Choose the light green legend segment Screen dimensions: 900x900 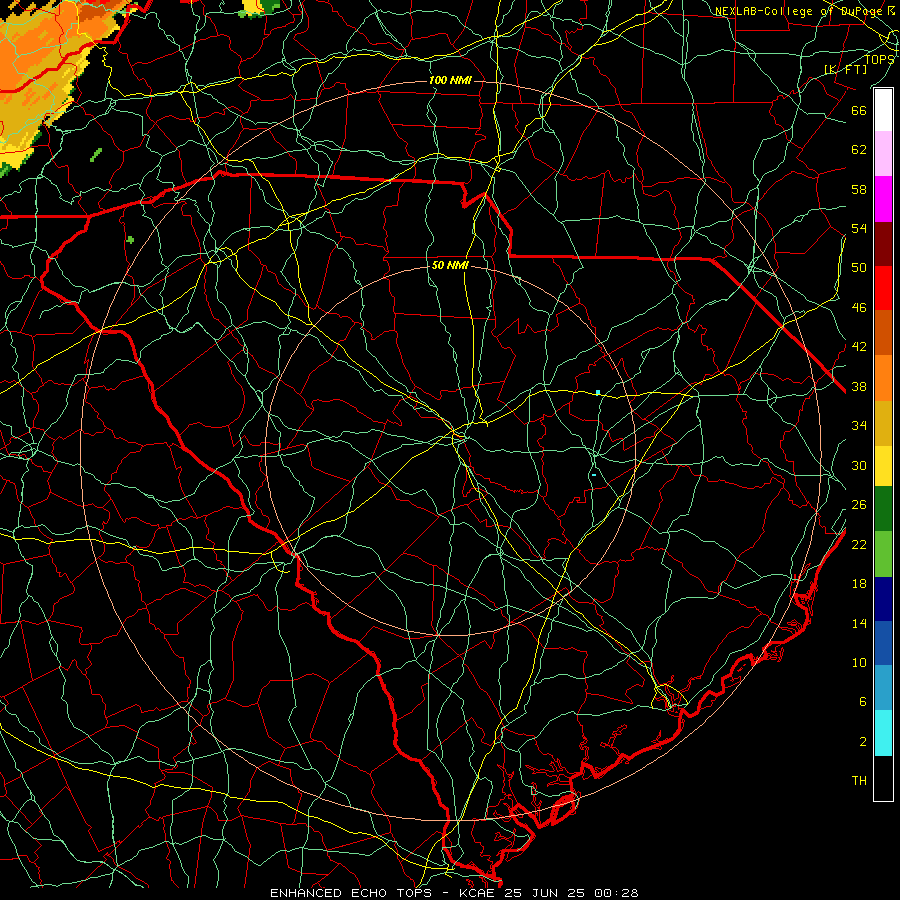tap(883, 554)
